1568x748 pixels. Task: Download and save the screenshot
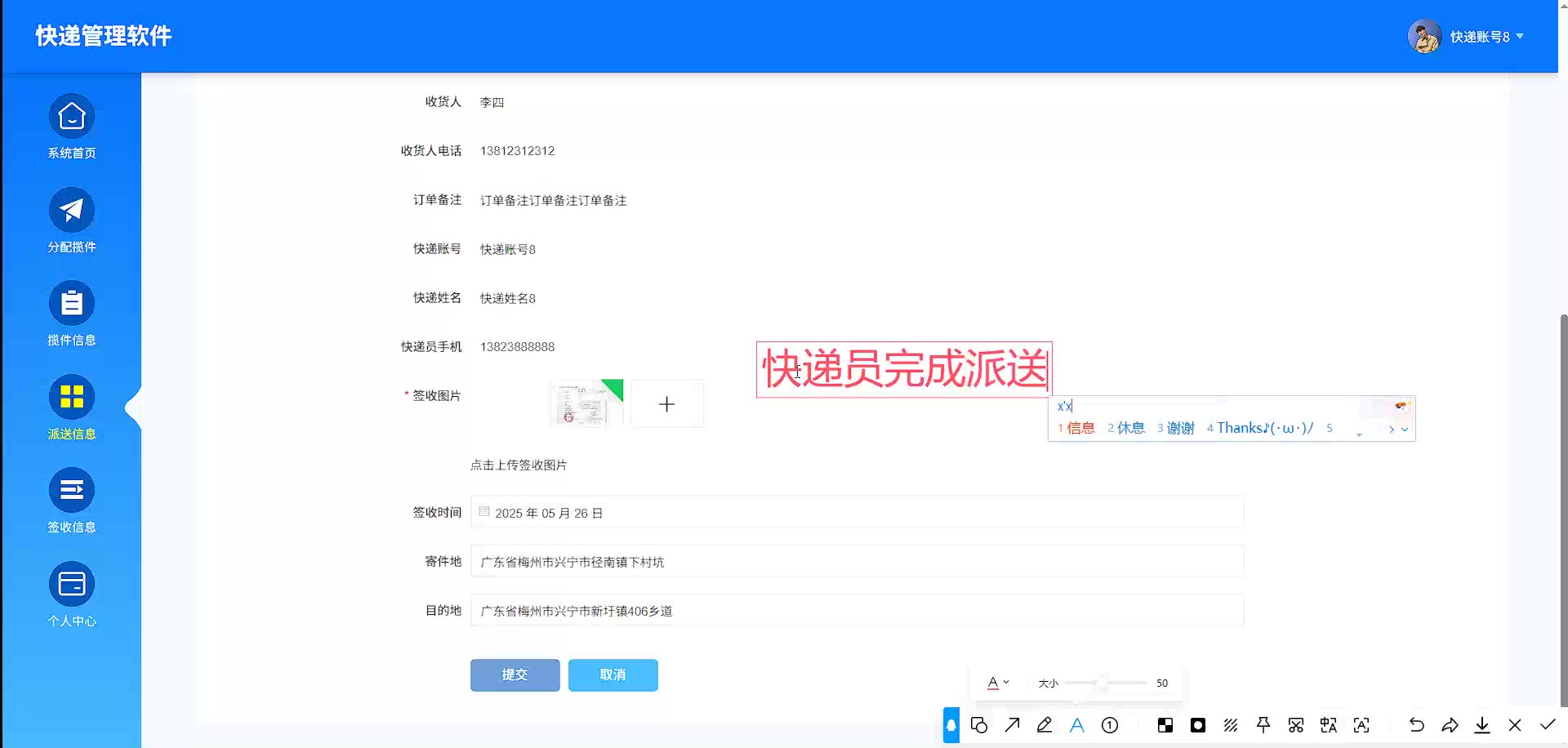coord(1482,725)
